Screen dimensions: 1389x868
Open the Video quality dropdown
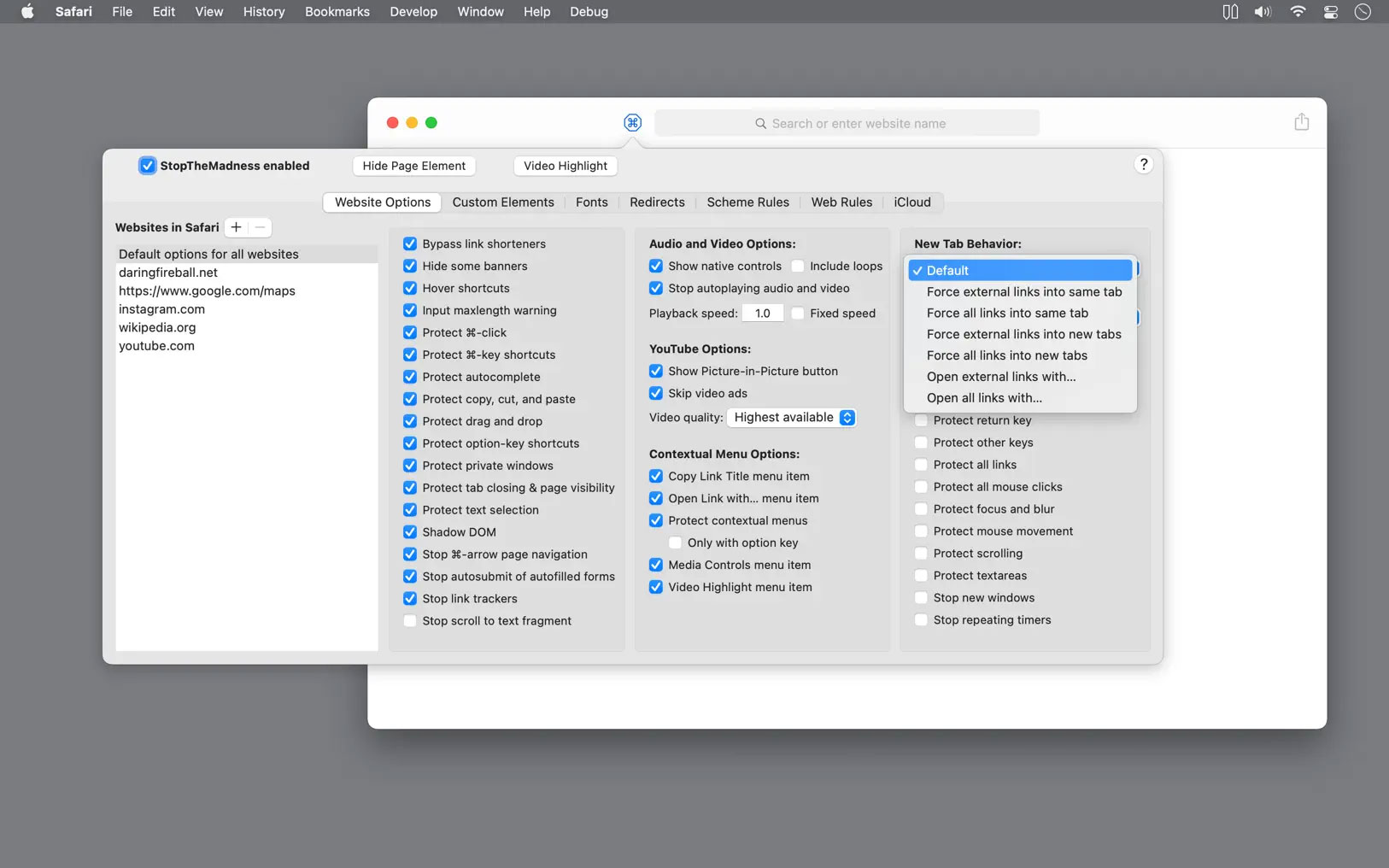(792, 417)
